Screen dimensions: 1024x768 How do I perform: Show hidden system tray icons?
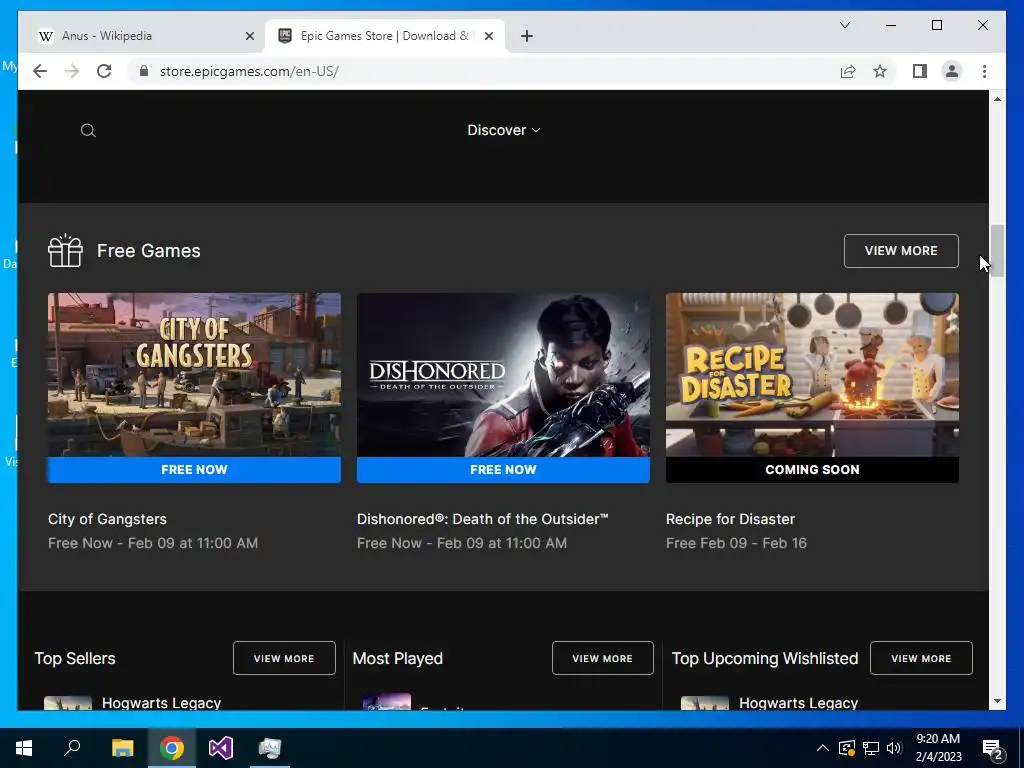(x=823, y=748)
